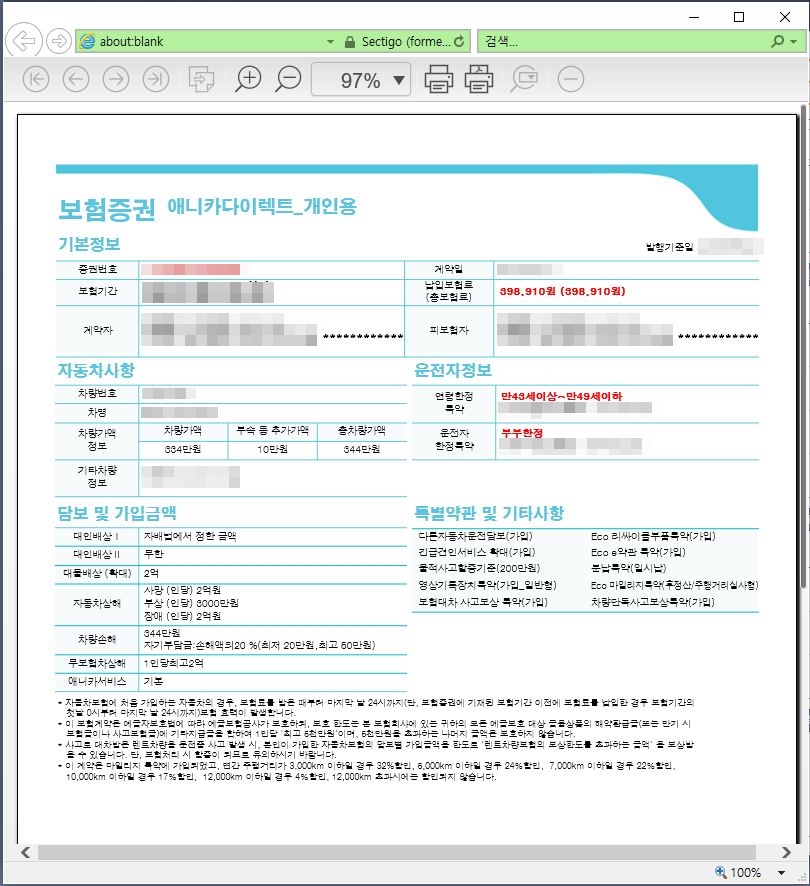Click the 100% zoom status bar indicator
Image resolution: width=810 pixels, height=886 pixels.
pyautogui.click(x=738, y=872)
